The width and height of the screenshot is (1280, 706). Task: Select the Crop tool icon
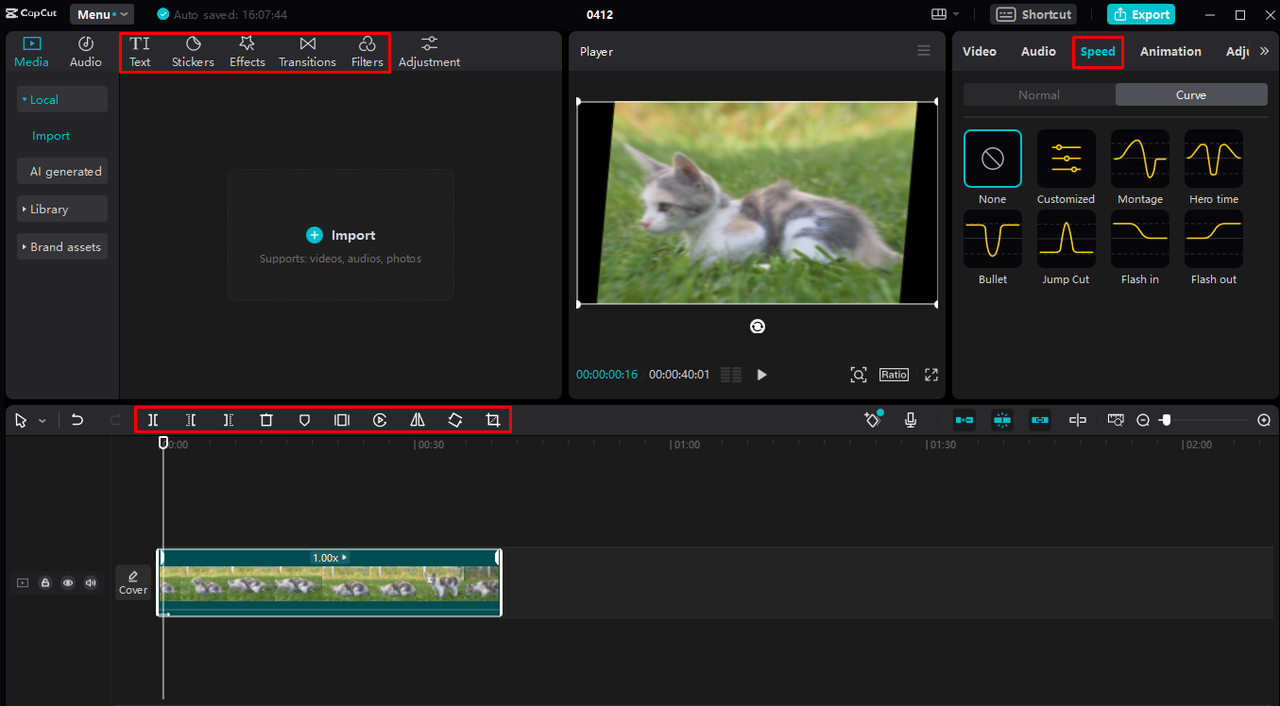(x=493, y=420)
